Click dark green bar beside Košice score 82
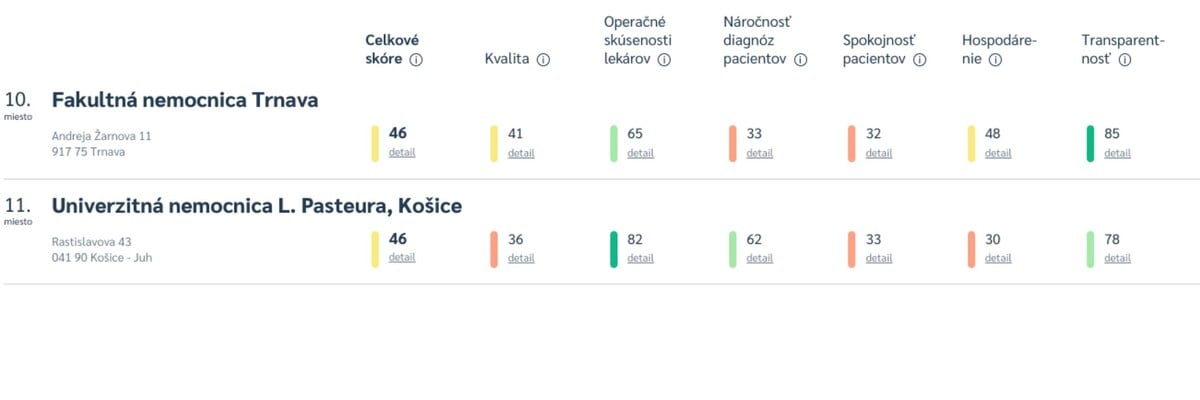This screenshot has height=400, width=1200. coord(613,249)
